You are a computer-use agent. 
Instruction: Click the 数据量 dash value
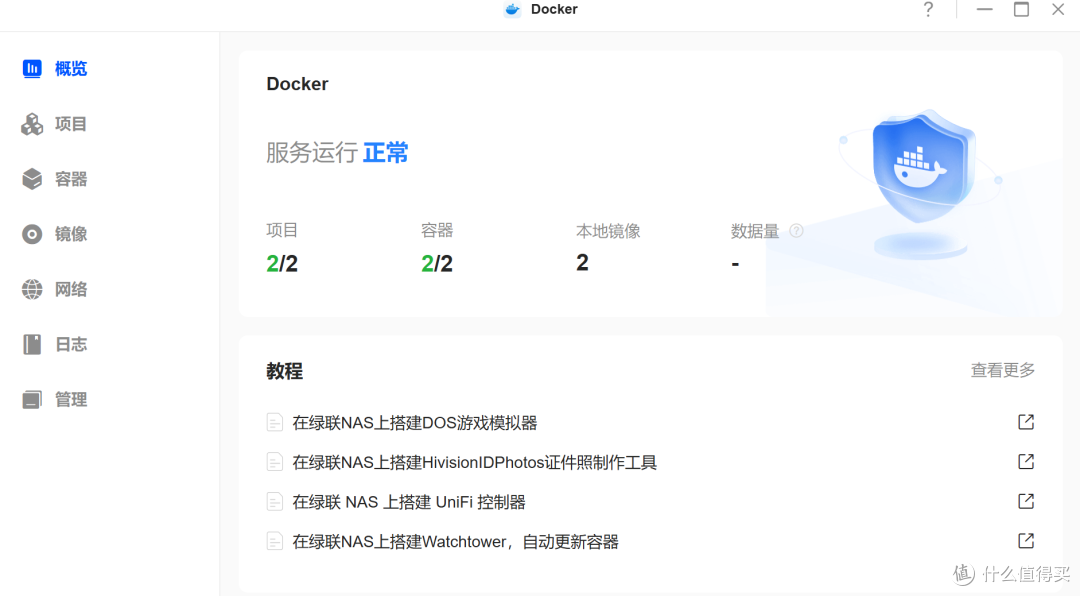pos(735,264)
